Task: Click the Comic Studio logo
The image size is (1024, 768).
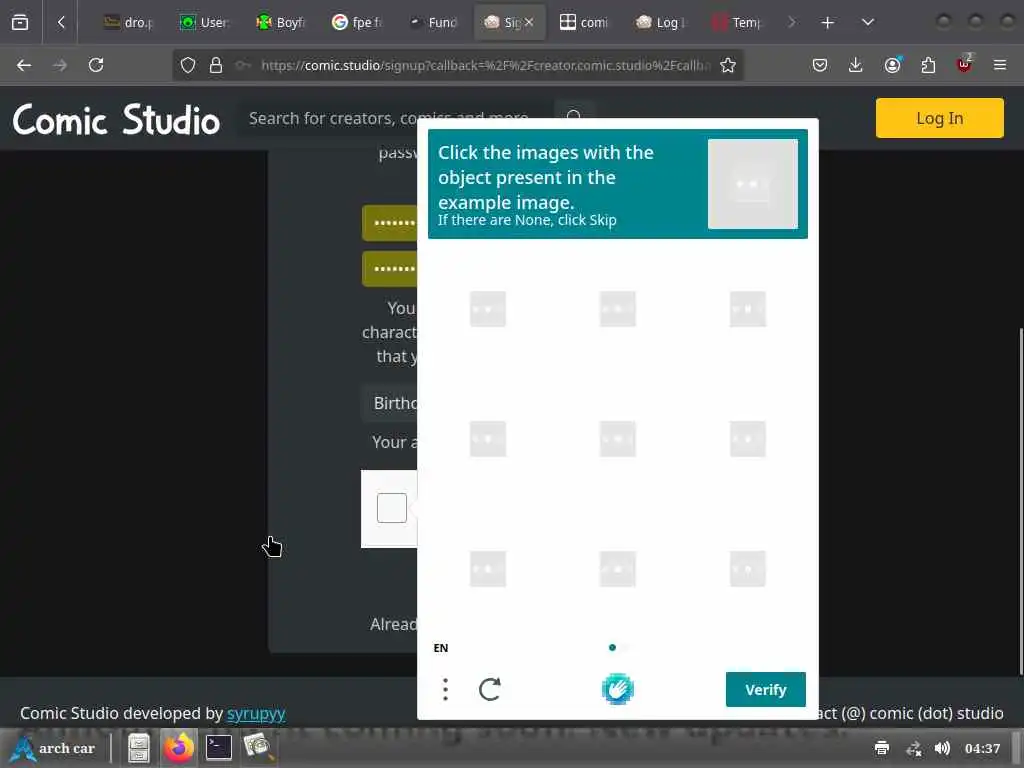Action: point(116,120)
